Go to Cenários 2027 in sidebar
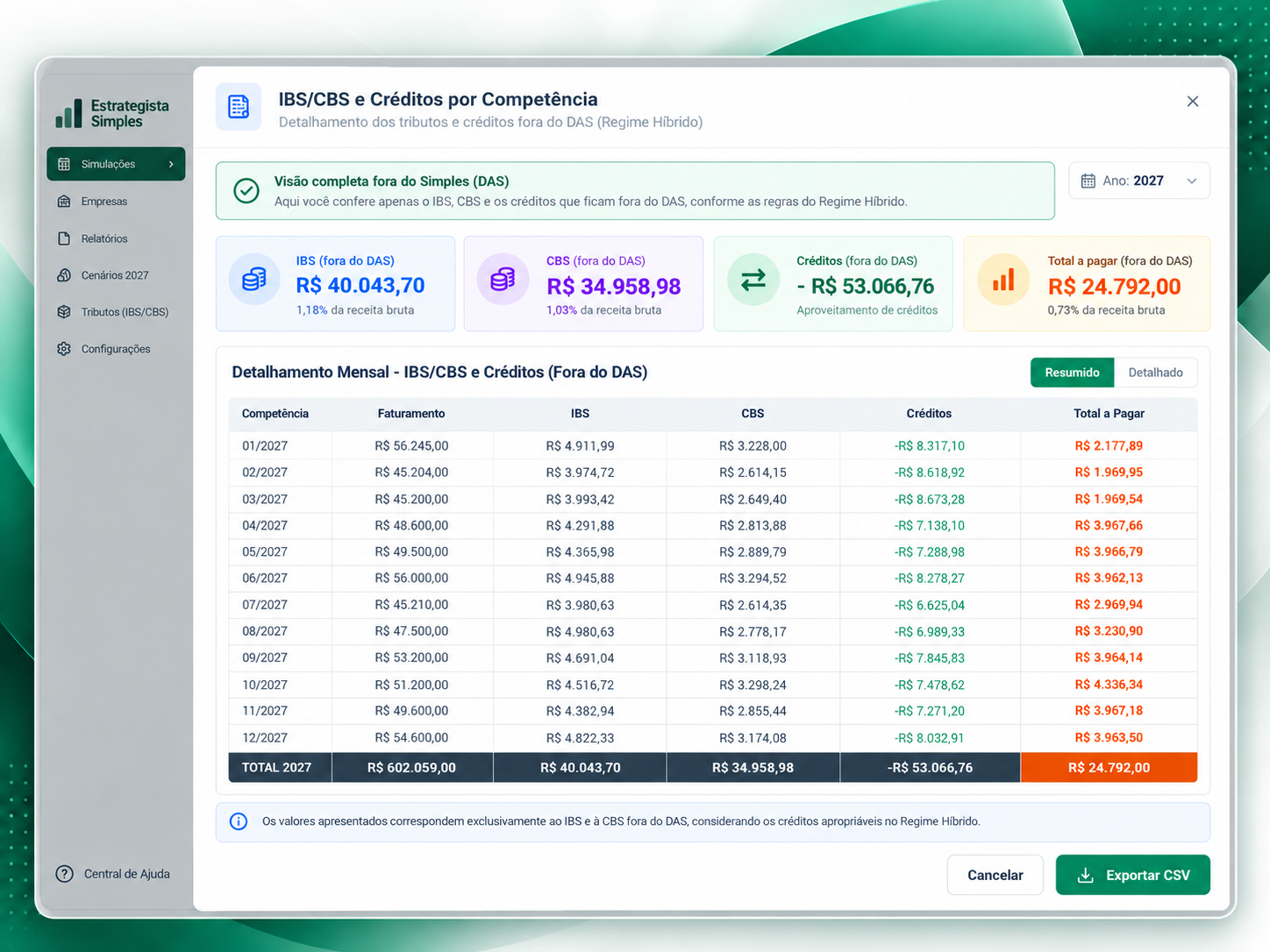Viewport: 1270px width, 952px height. coord(116,275)
